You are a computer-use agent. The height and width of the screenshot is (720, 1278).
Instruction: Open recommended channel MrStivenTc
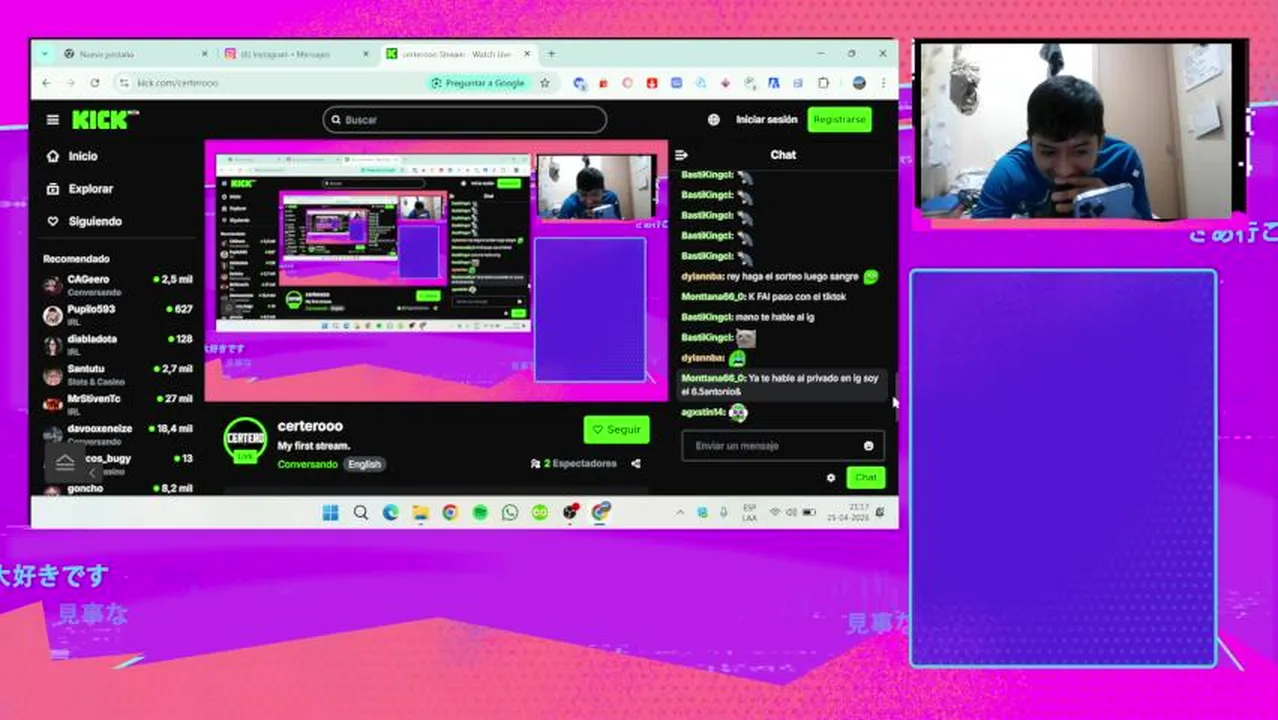118,405
